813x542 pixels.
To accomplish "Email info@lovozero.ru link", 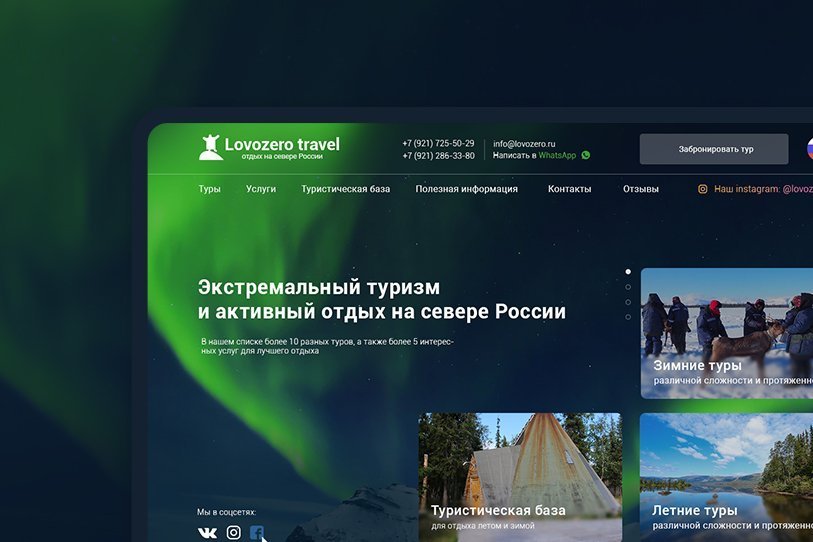I will (x=524, y=144).
